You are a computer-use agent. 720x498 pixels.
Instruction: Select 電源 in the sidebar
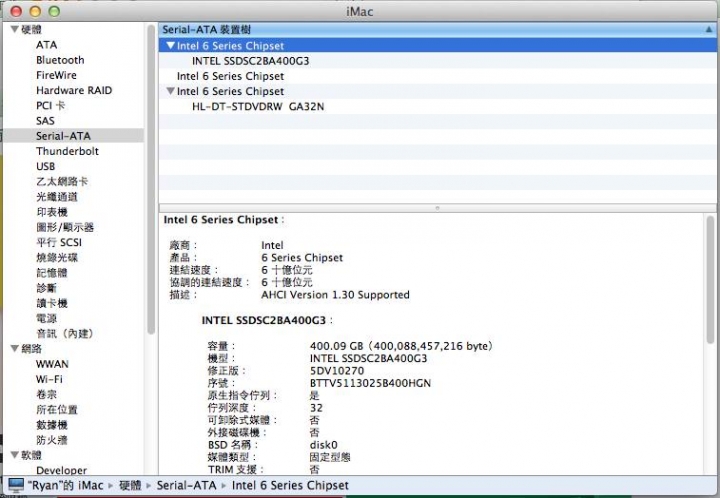point(46,318)
